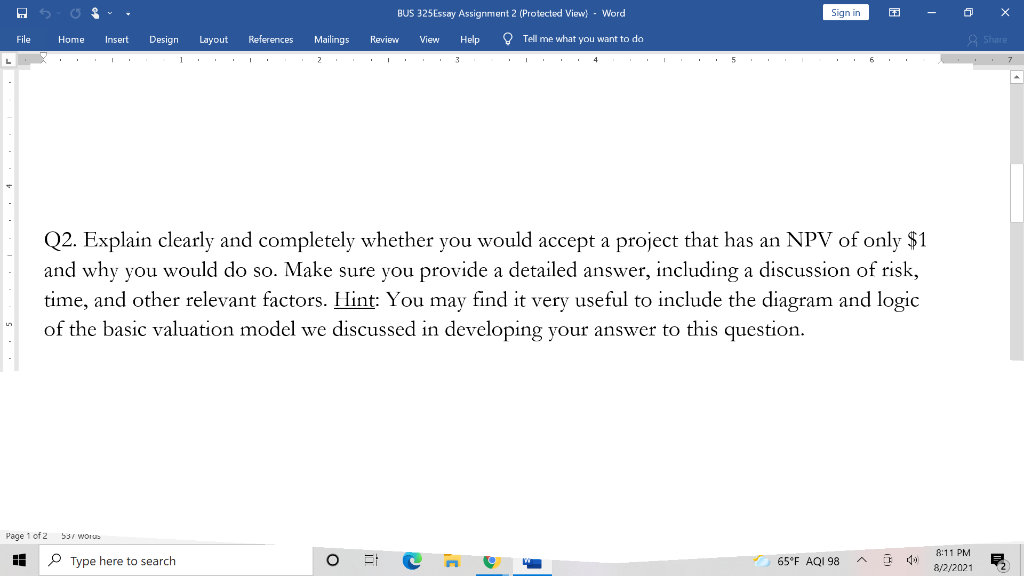Open Task View from the taskbar

coord(372,562)
